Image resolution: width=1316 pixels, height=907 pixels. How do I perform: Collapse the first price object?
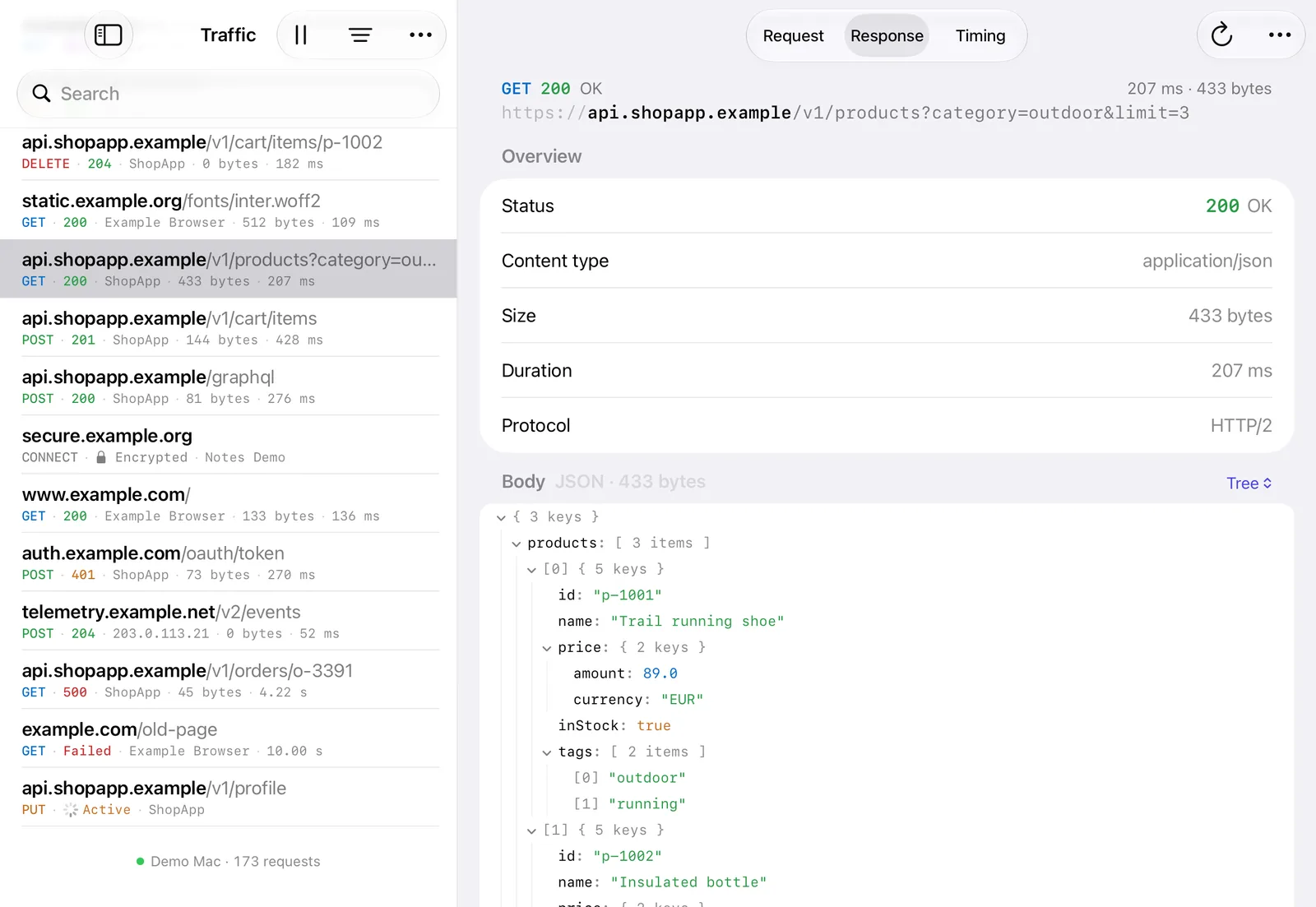pyautogui.click(x=547, y=648)
